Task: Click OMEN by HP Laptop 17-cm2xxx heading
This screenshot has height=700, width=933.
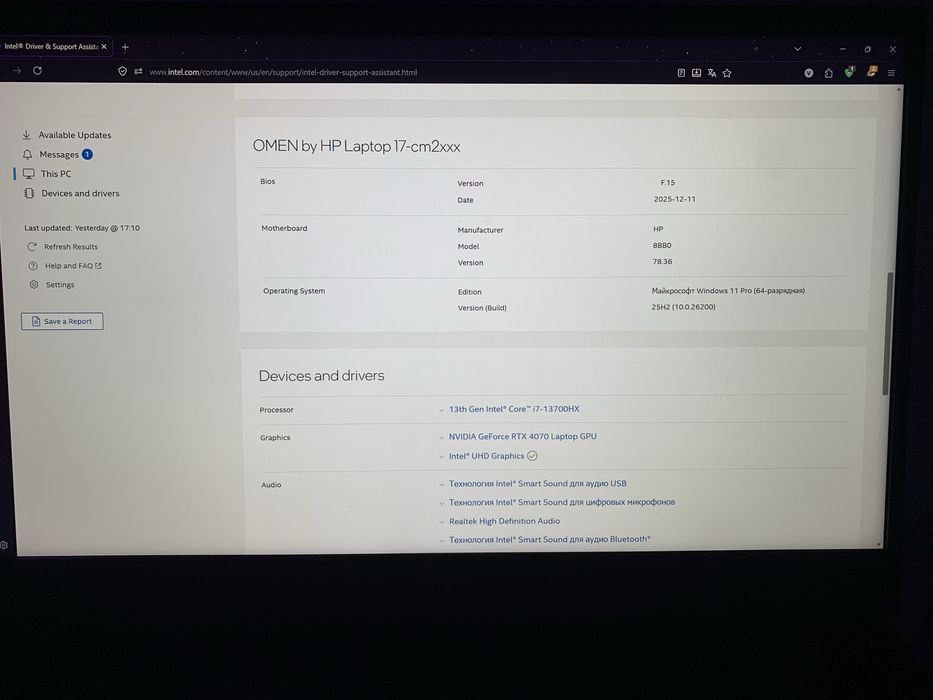Action: point(356,146)
